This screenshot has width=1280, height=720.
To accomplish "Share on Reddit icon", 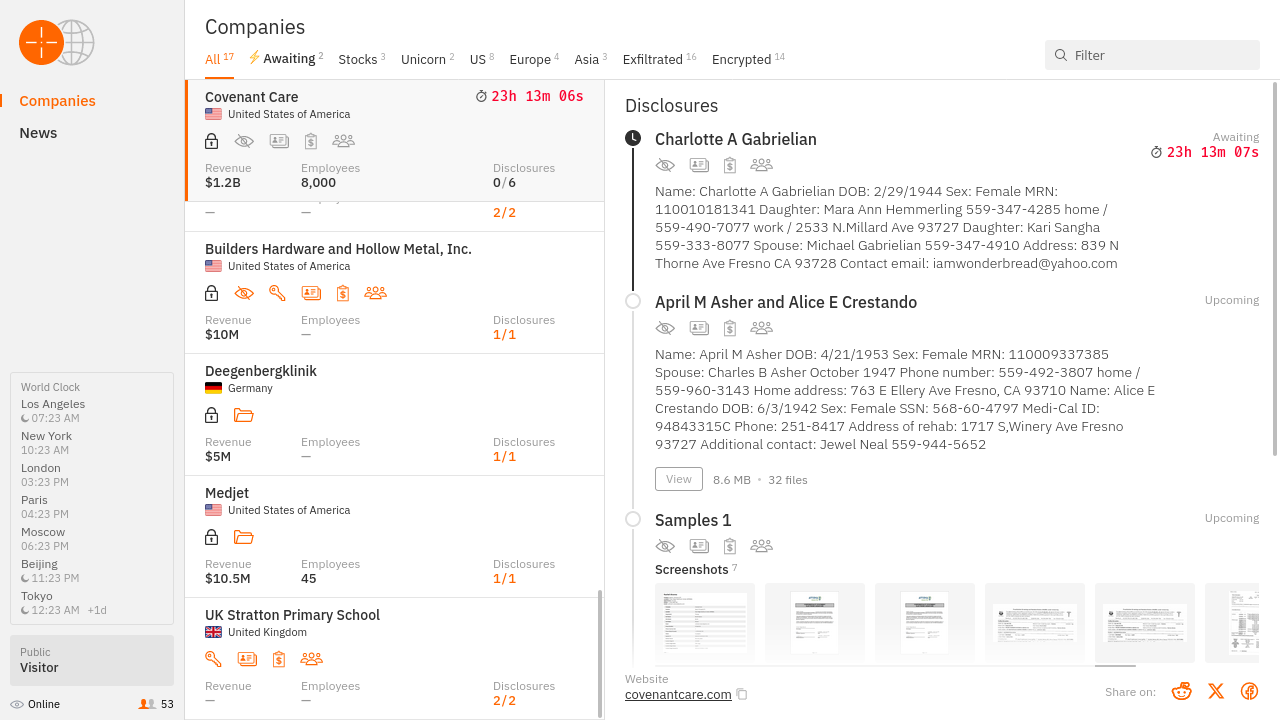I will [1182, 691].
